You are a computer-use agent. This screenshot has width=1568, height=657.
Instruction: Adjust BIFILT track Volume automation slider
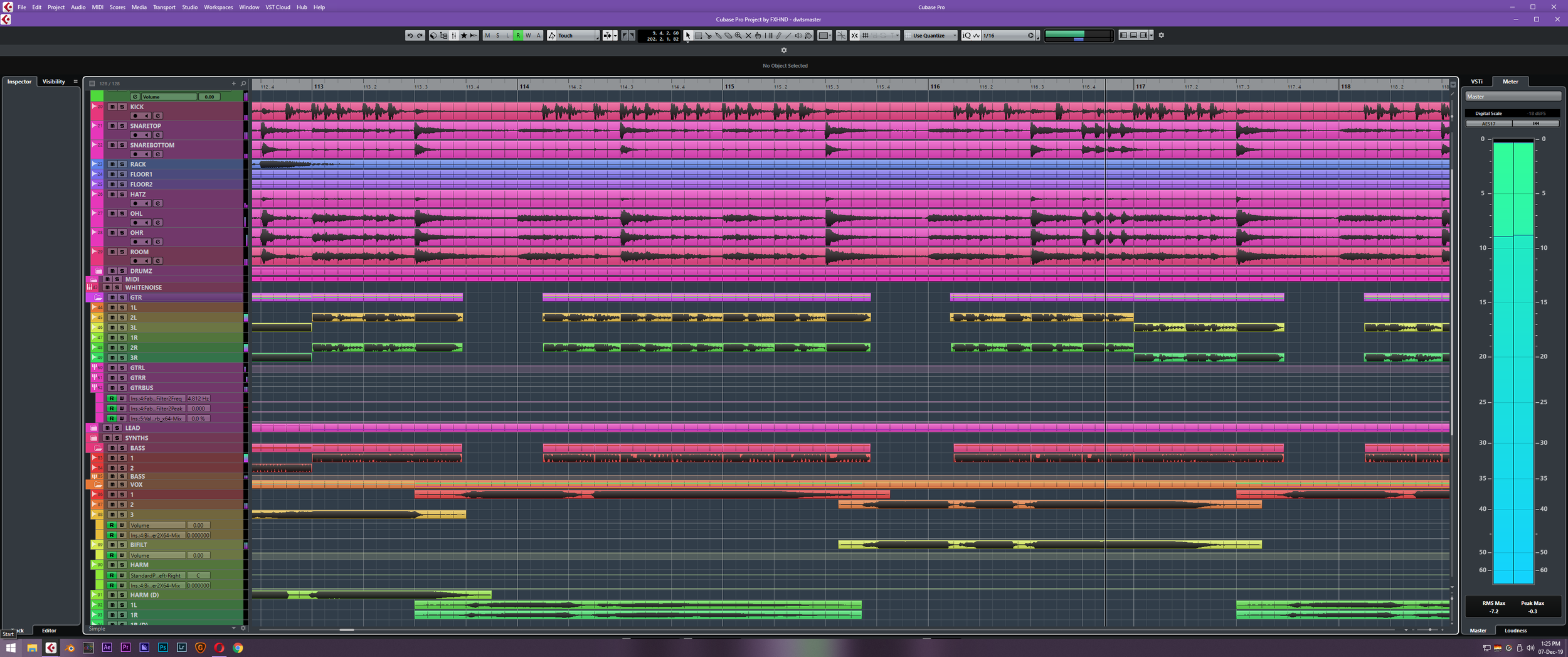(x=157, y=555)
